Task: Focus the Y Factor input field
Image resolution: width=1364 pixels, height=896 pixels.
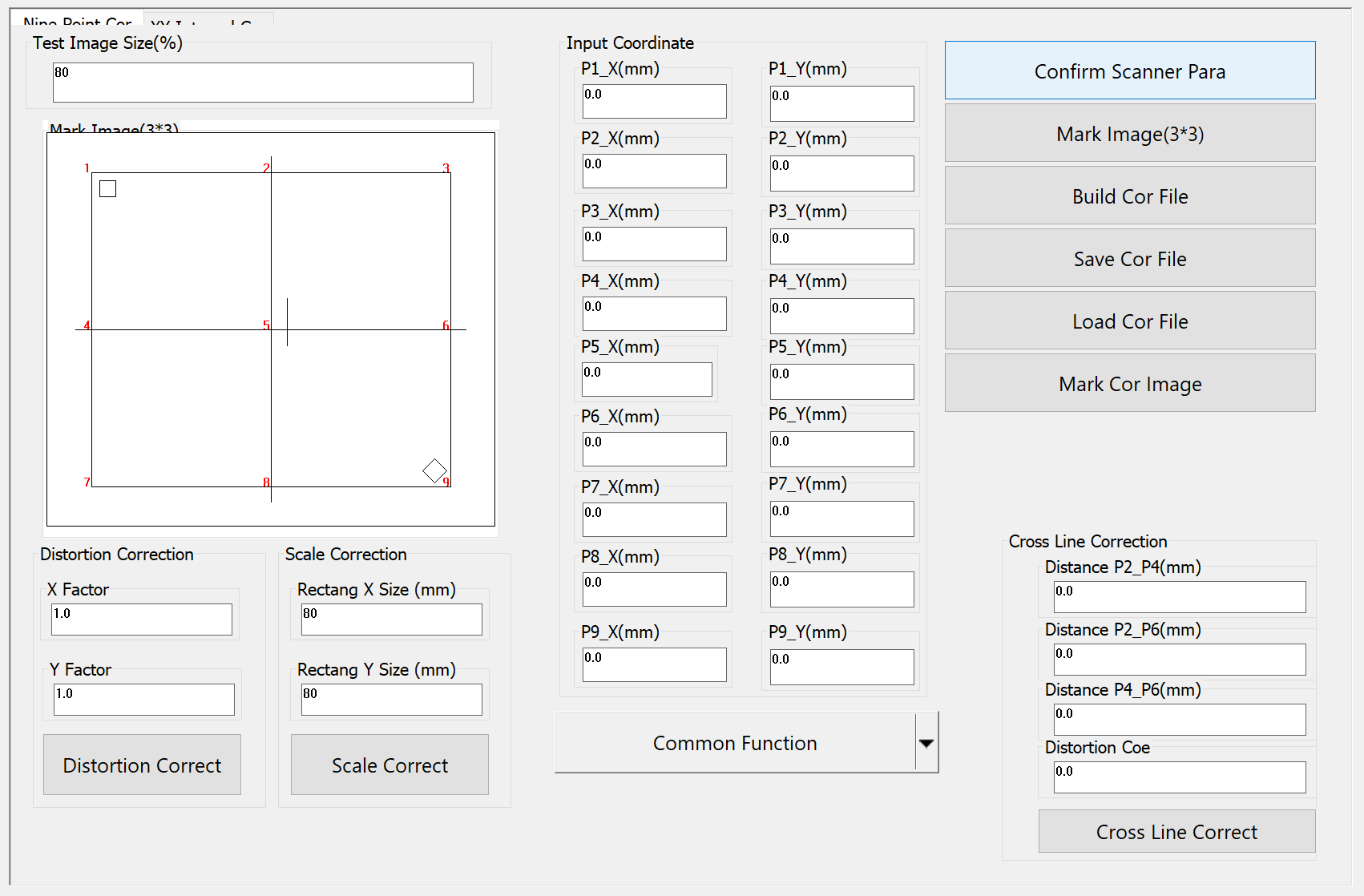Action: 144,700
